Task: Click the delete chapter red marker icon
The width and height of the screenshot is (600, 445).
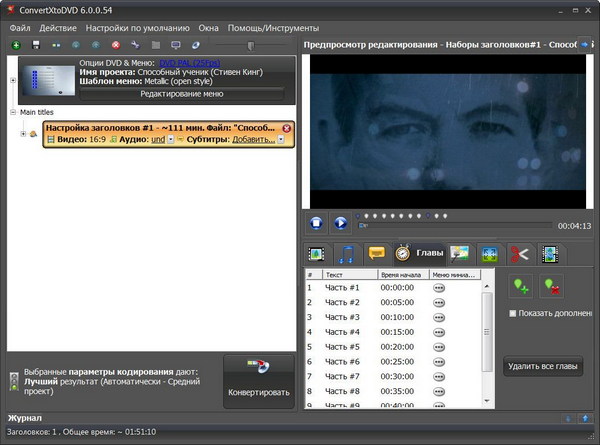Action: (550, 287)
